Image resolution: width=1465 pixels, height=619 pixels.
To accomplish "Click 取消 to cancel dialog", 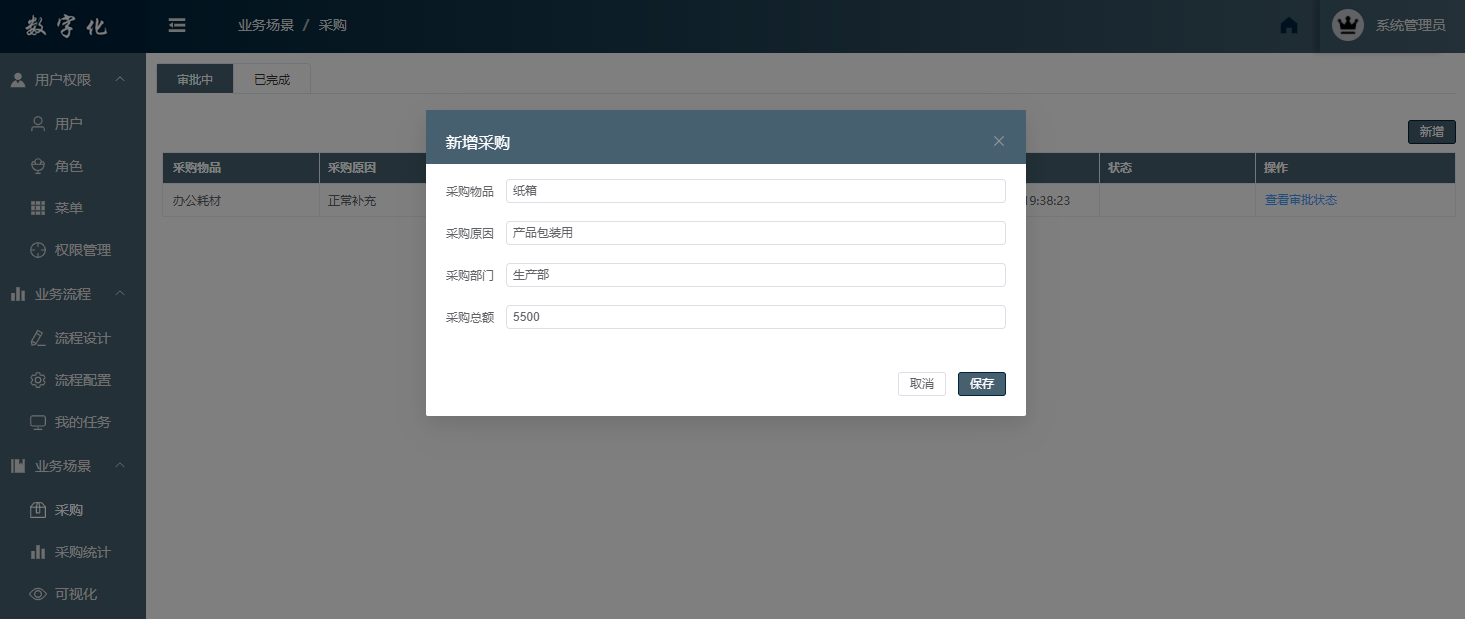I will (921, 384).
